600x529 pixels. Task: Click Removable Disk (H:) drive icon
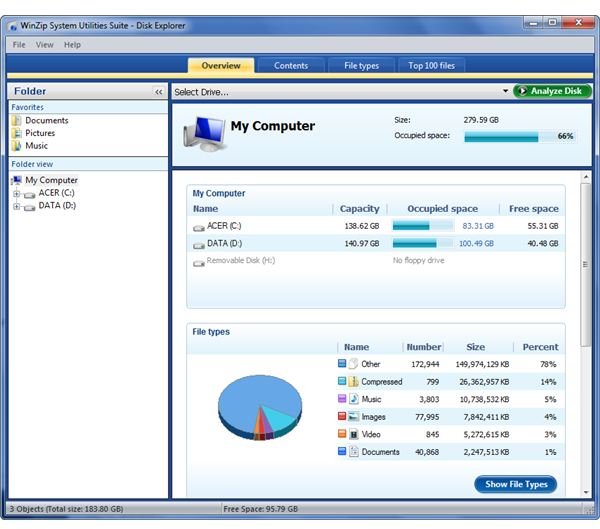coord(199,263)
